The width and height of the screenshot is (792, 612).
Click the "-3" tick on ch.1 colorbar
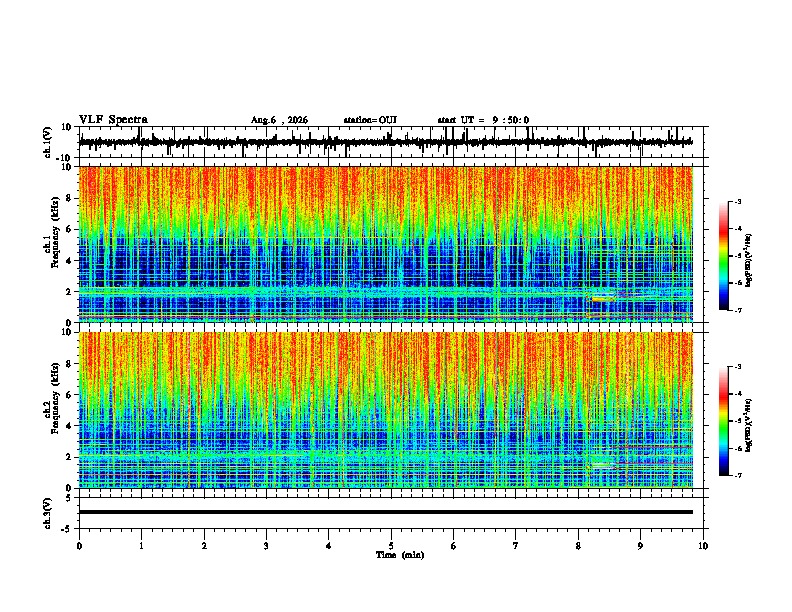point(737,201)
